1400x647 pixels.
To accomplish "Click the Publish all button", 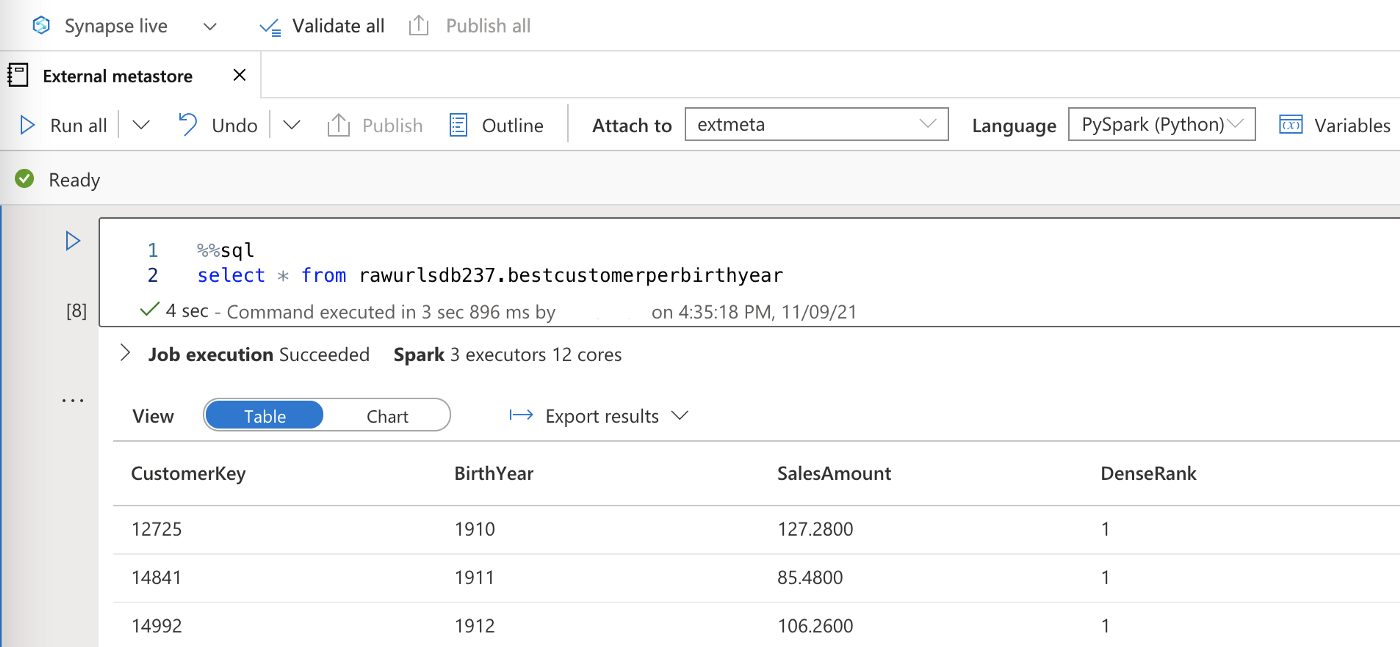I will click(470, 27).
